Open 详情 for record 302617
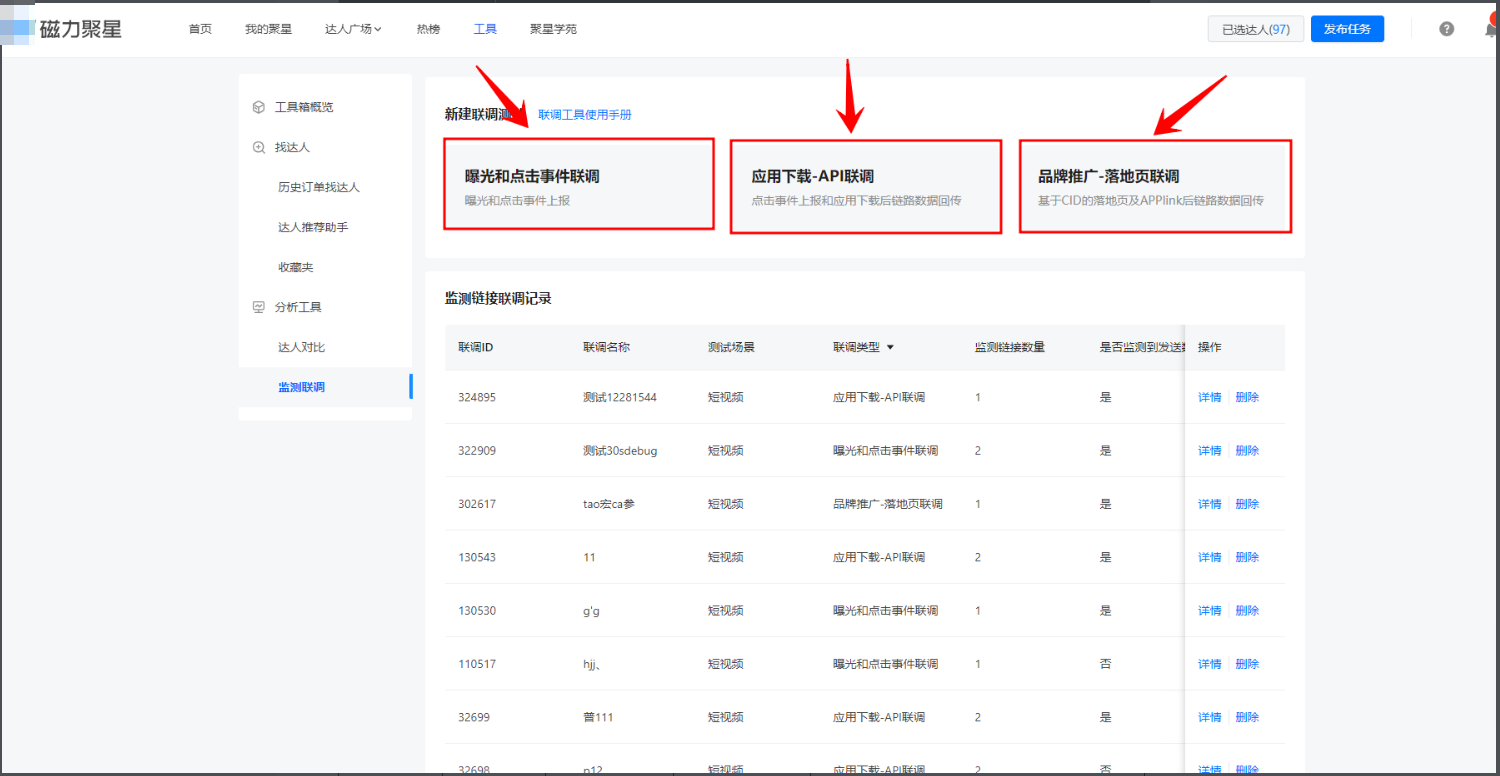The image size is (1500, 776). [1210, 504]
